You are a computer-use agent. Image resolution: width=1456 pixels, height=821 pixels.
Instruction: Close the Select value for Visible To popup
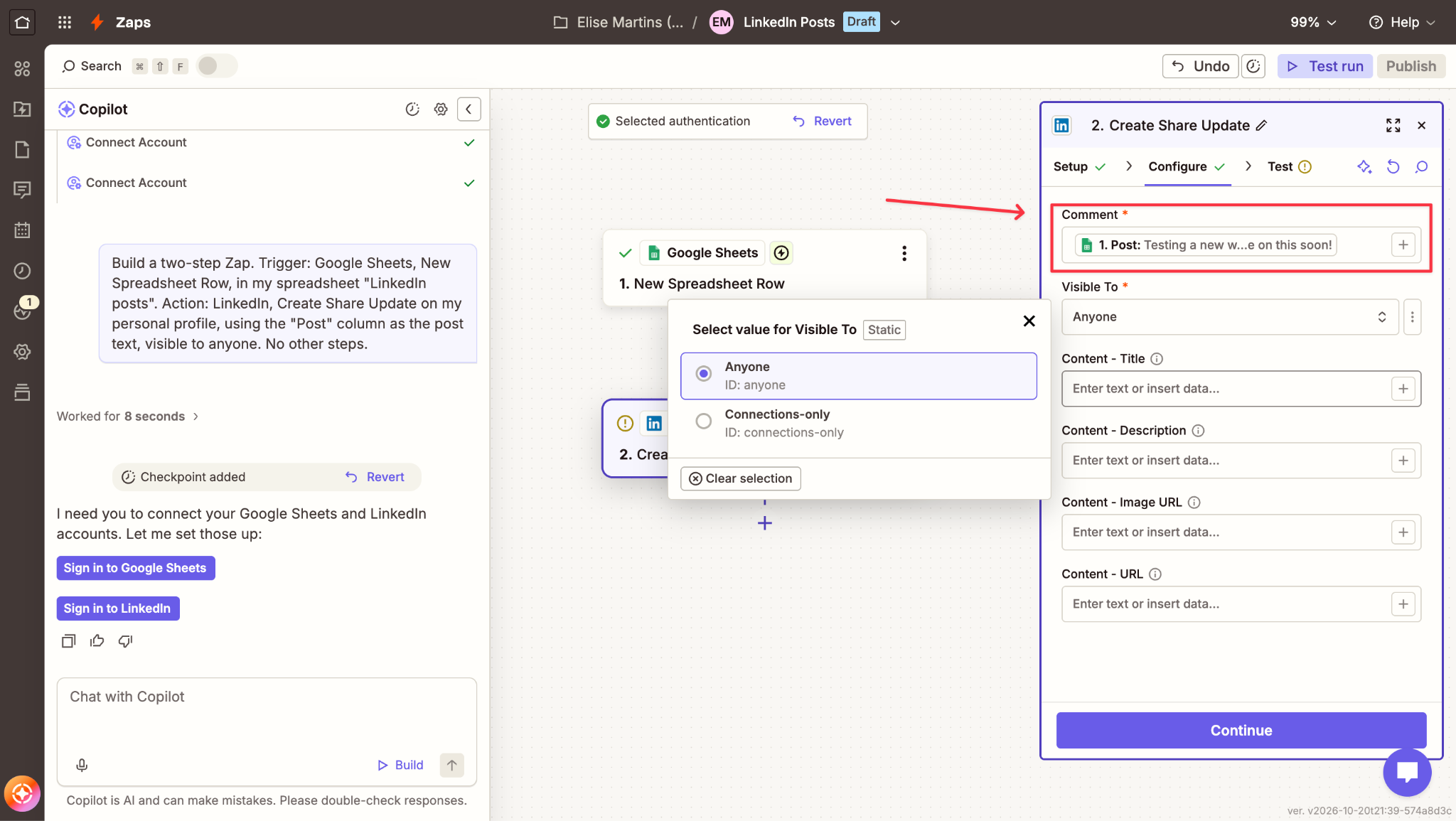(x=1029, y=321)
